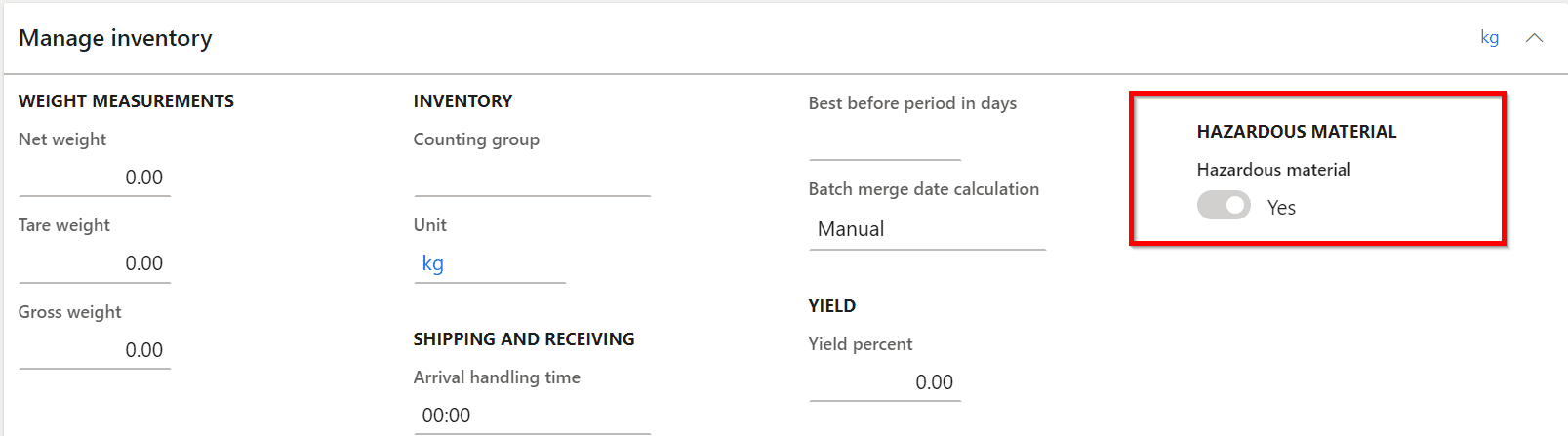The height and width of the screenshot is (436, 1568).
Task: Click the WEIGHT MEASUREMENTS group heading
Action: point(126,101)
